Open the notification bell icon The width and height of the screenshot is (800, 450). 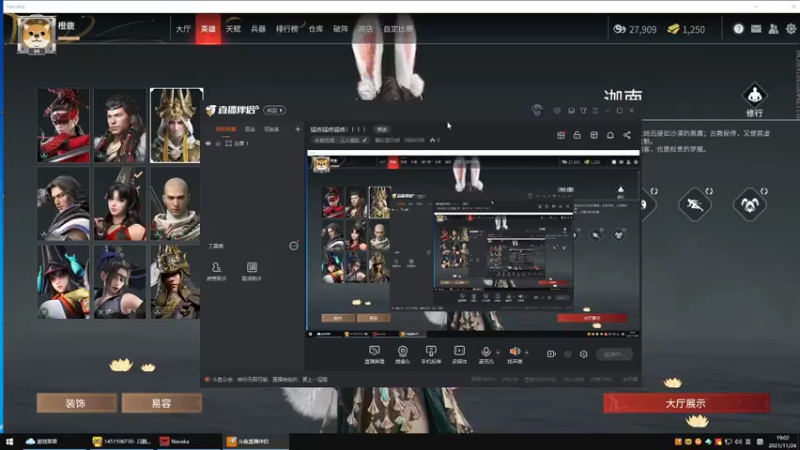click(x=610, y=135)
